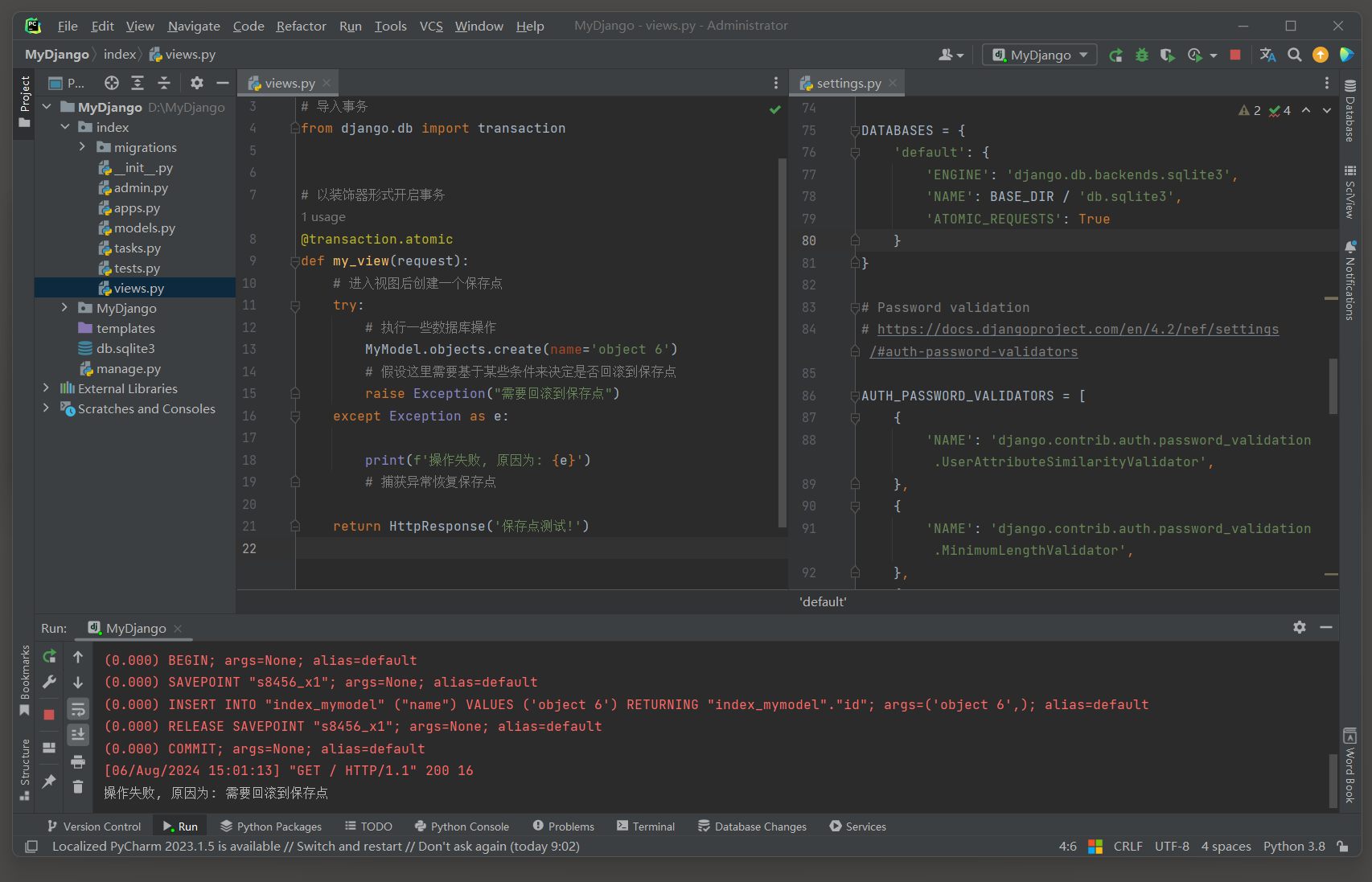Click the Run console vertical scrollbar
Screen dimensions: 1372x882
pyautogui.click(x=1333, y=780)
